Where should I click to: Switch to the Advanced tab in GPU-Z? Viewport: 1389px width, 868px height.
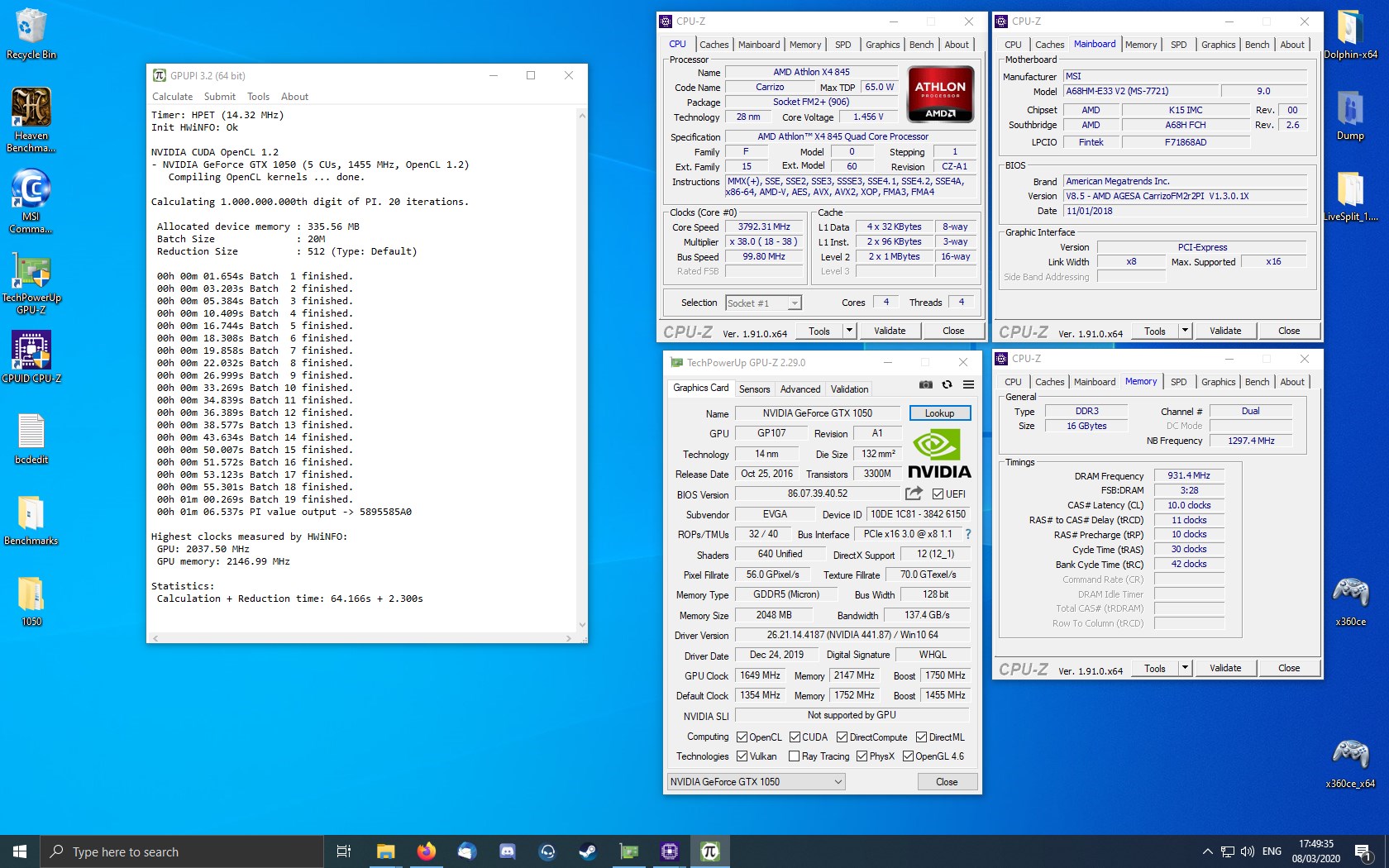click(x=800, y=389)
